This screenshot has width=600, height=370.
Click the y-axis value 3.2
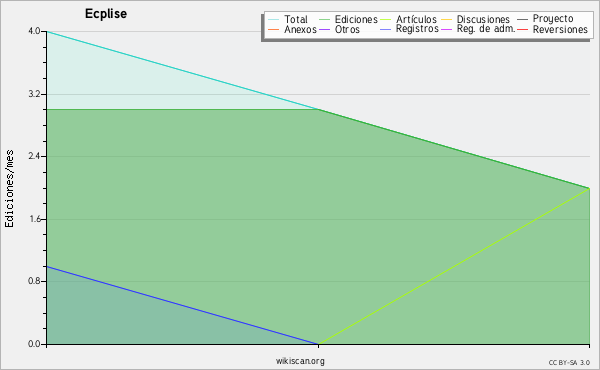pos(34,94)
